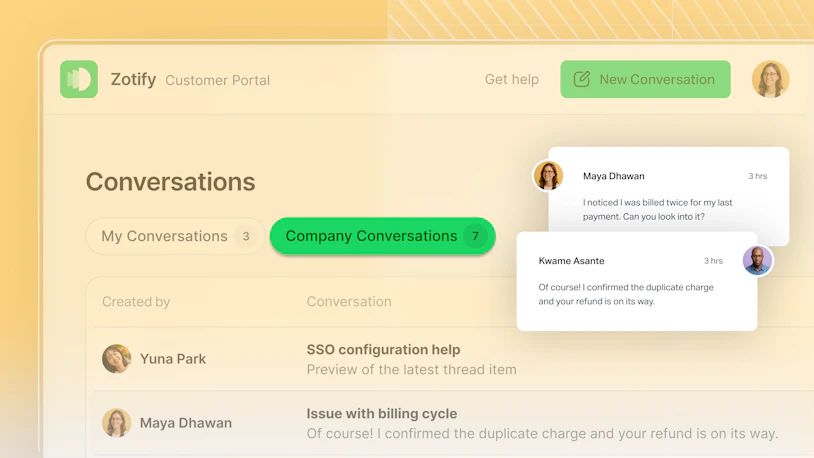Switch to My Conversations tab
The image size is (814, 458).
click(175, 236)
